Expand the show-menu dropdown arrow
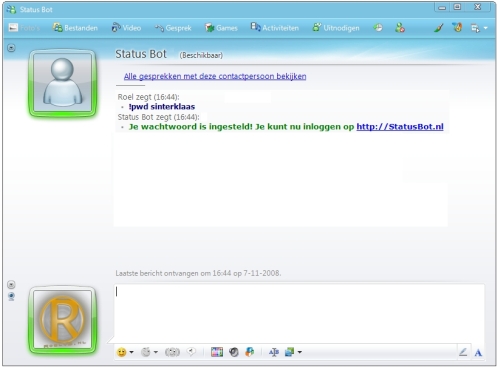Image resolution: width=500 pixels, height=368 pixels. pos(485,28)
